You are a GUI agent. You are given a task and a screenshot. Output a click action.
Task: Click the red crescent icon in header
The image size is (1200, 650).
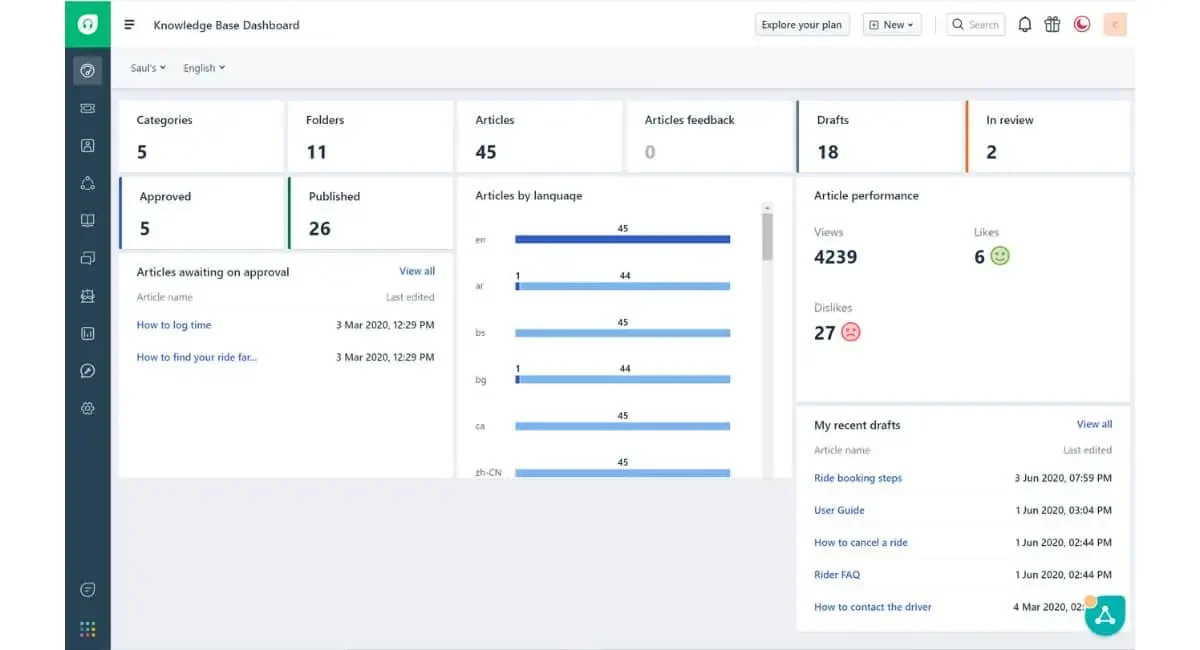[1082, 25]
